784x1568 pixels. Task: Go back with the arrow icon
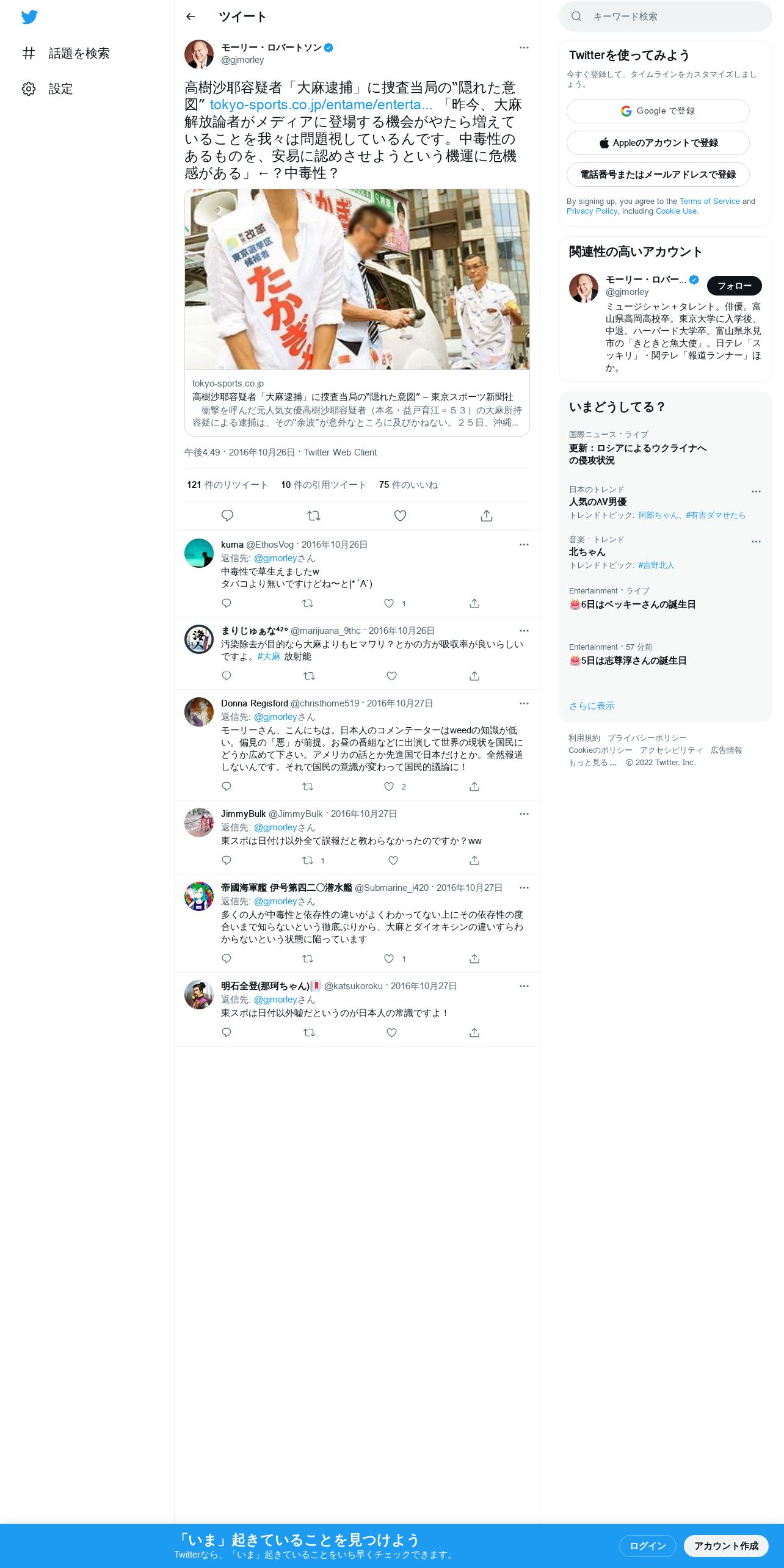click(x=191, y=16)
